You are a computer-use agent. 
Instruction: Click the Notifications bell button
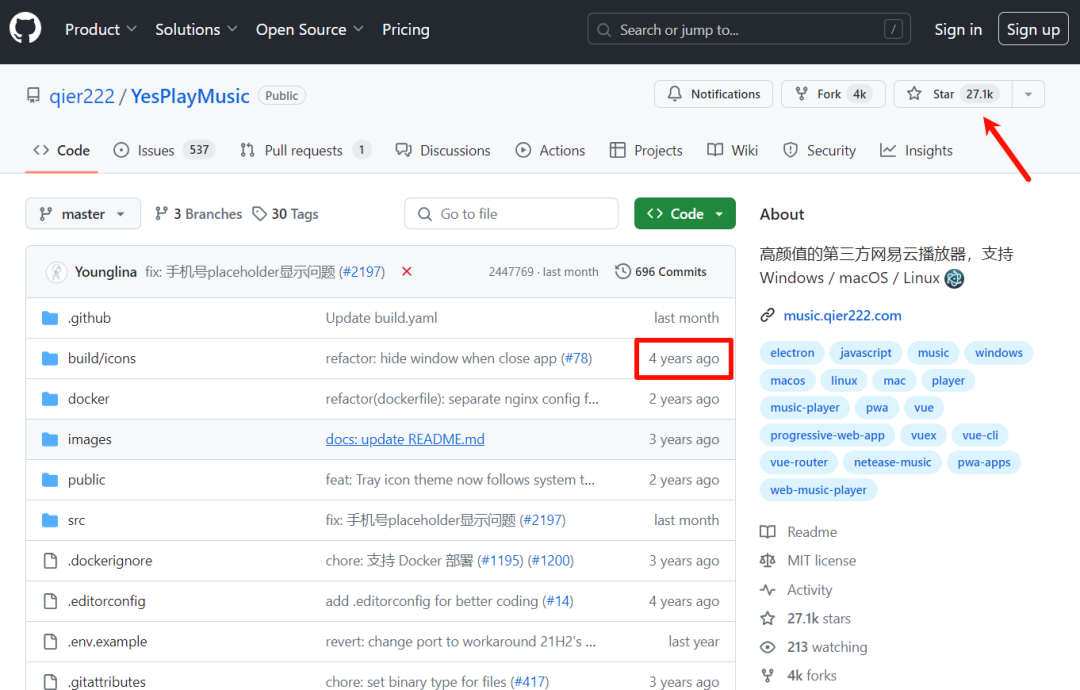[714, 94]
